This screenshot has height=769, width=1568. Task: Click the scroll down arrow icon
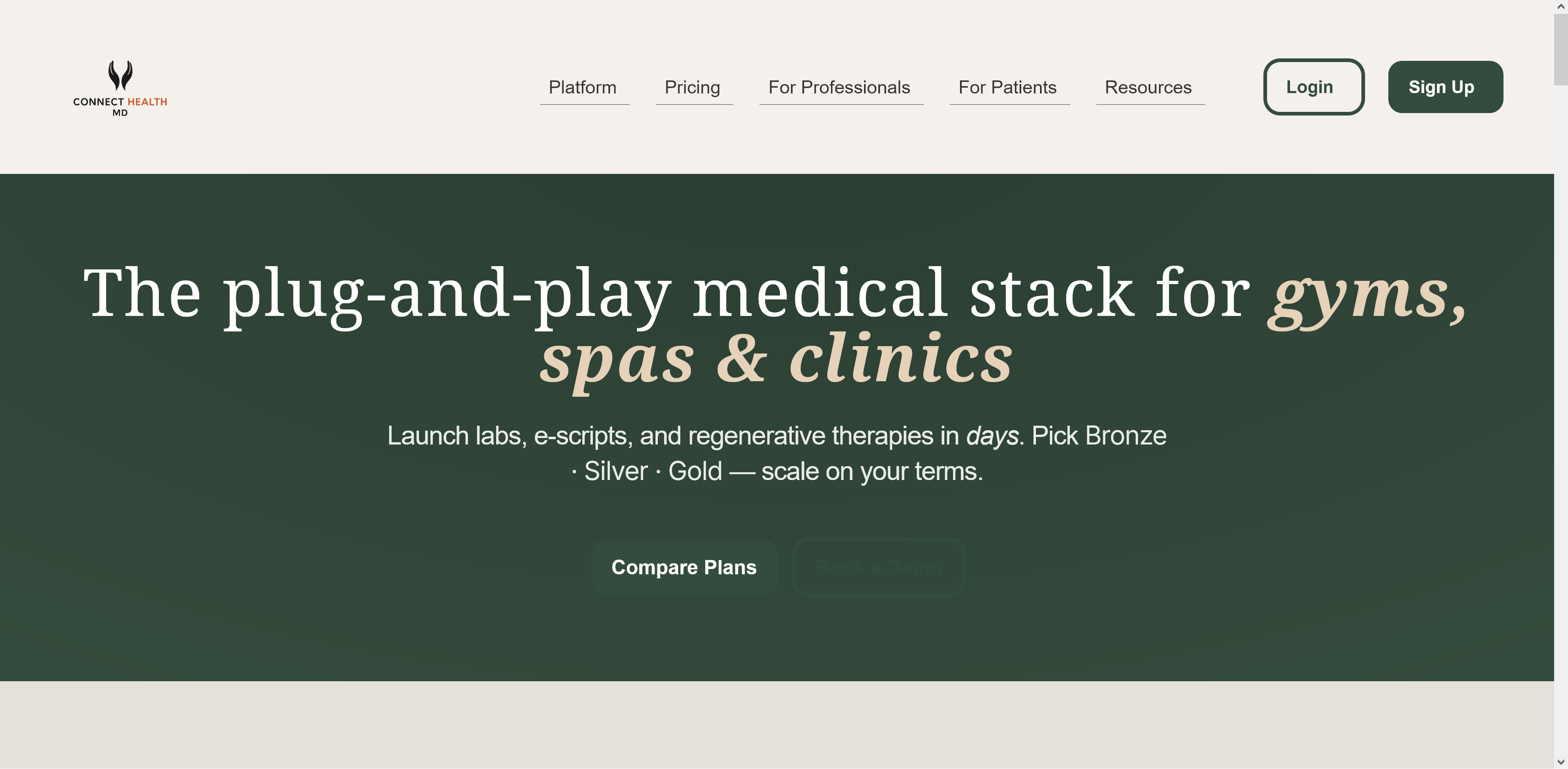pyautogui.click(x=1561, y=762)
